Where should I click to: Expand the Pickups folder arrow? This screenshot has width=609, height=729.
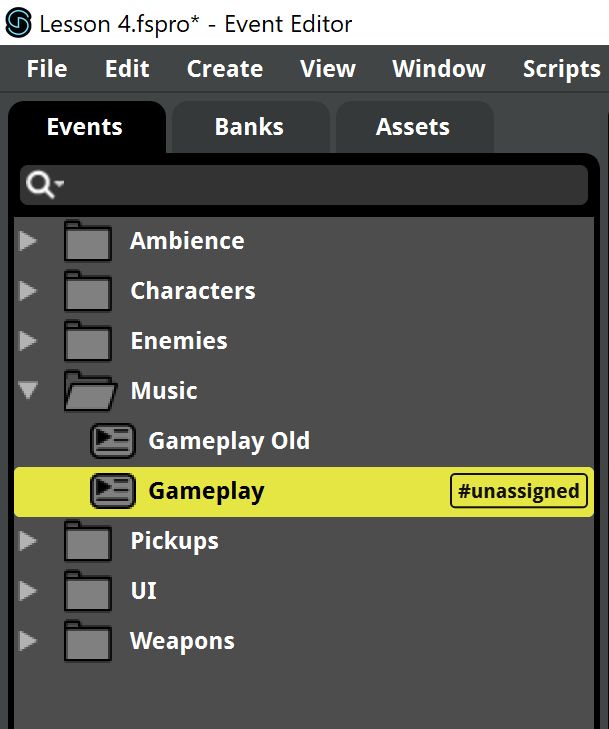pos(28,541)
